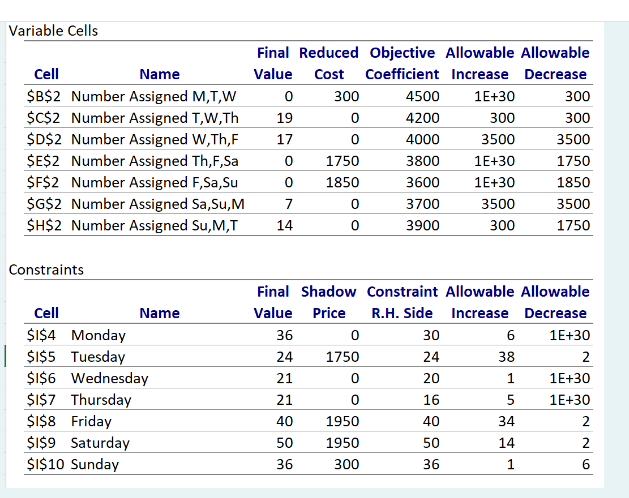Select the 'Sunday' constraint name
The width and height of the screenshot is (629, 498).
[95, 464]
